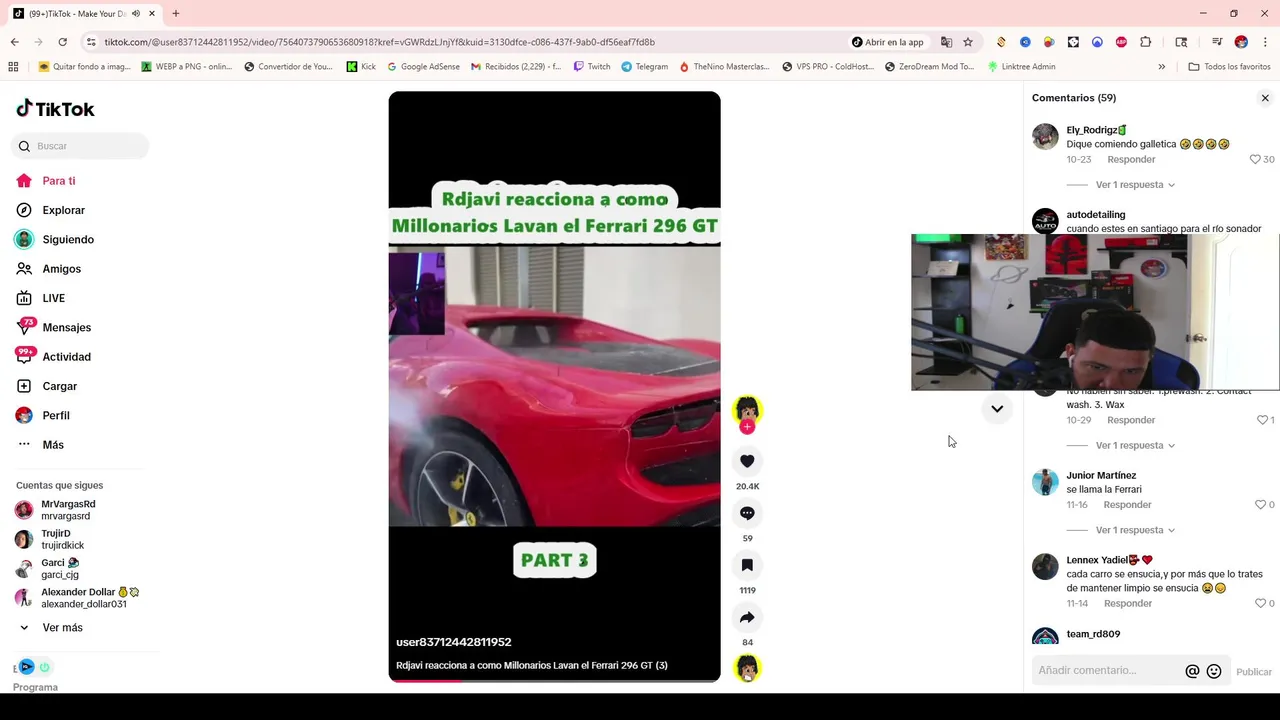Click the browser address bar URL
This screenshot has height=720, width=1280.
click(x=380, y=42)
